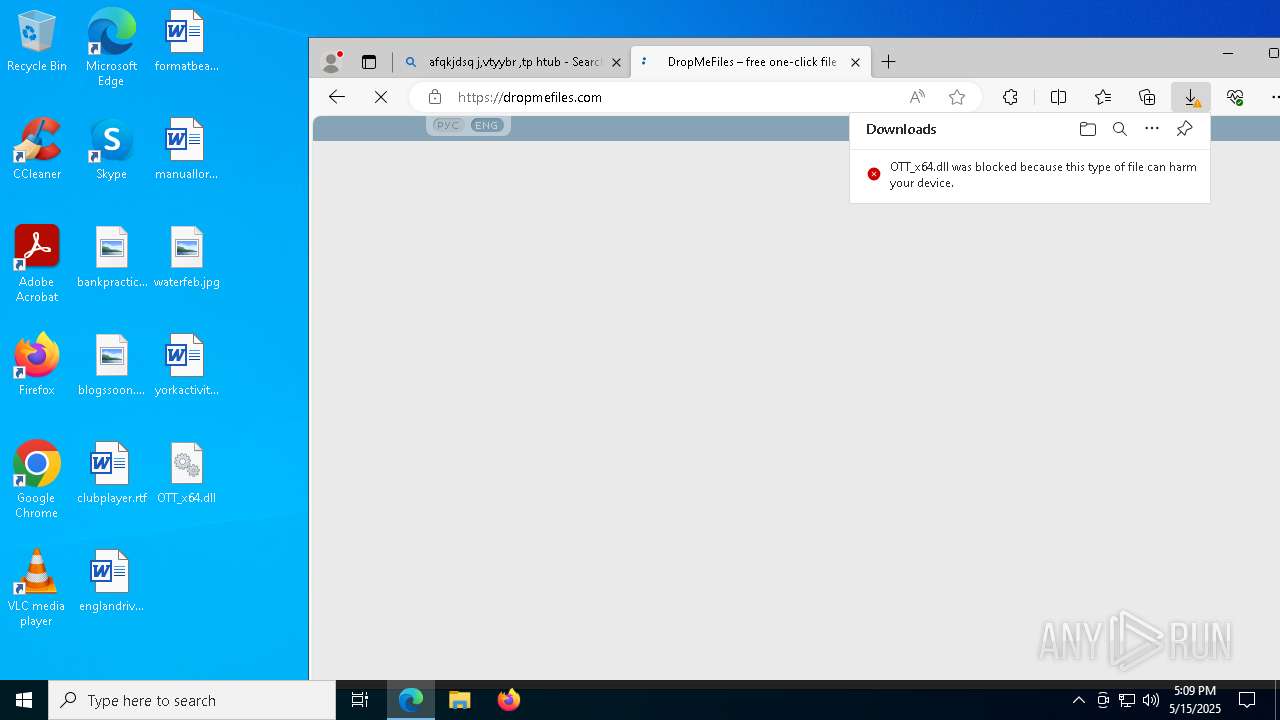Open File Explorer from taskbar
The width and height of the screenshot is (1280, 720).
pyautogui.click(x=460, y=700)
